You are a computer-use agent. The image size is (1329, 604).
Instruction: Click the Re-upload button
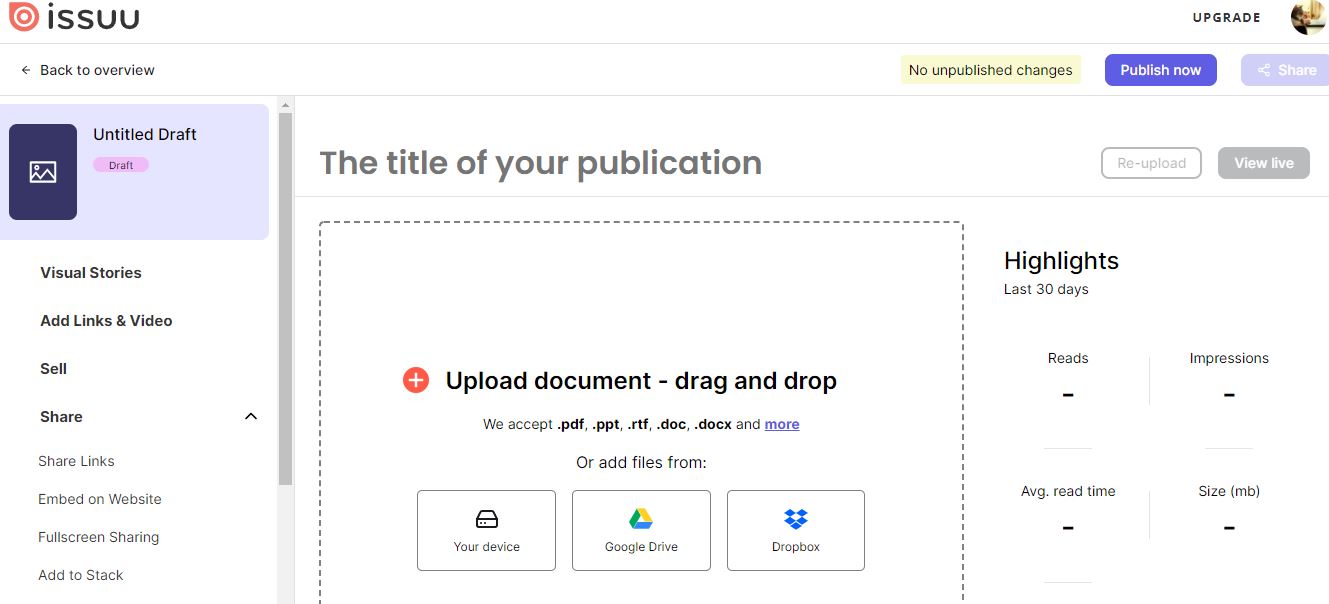[1151, 162]
